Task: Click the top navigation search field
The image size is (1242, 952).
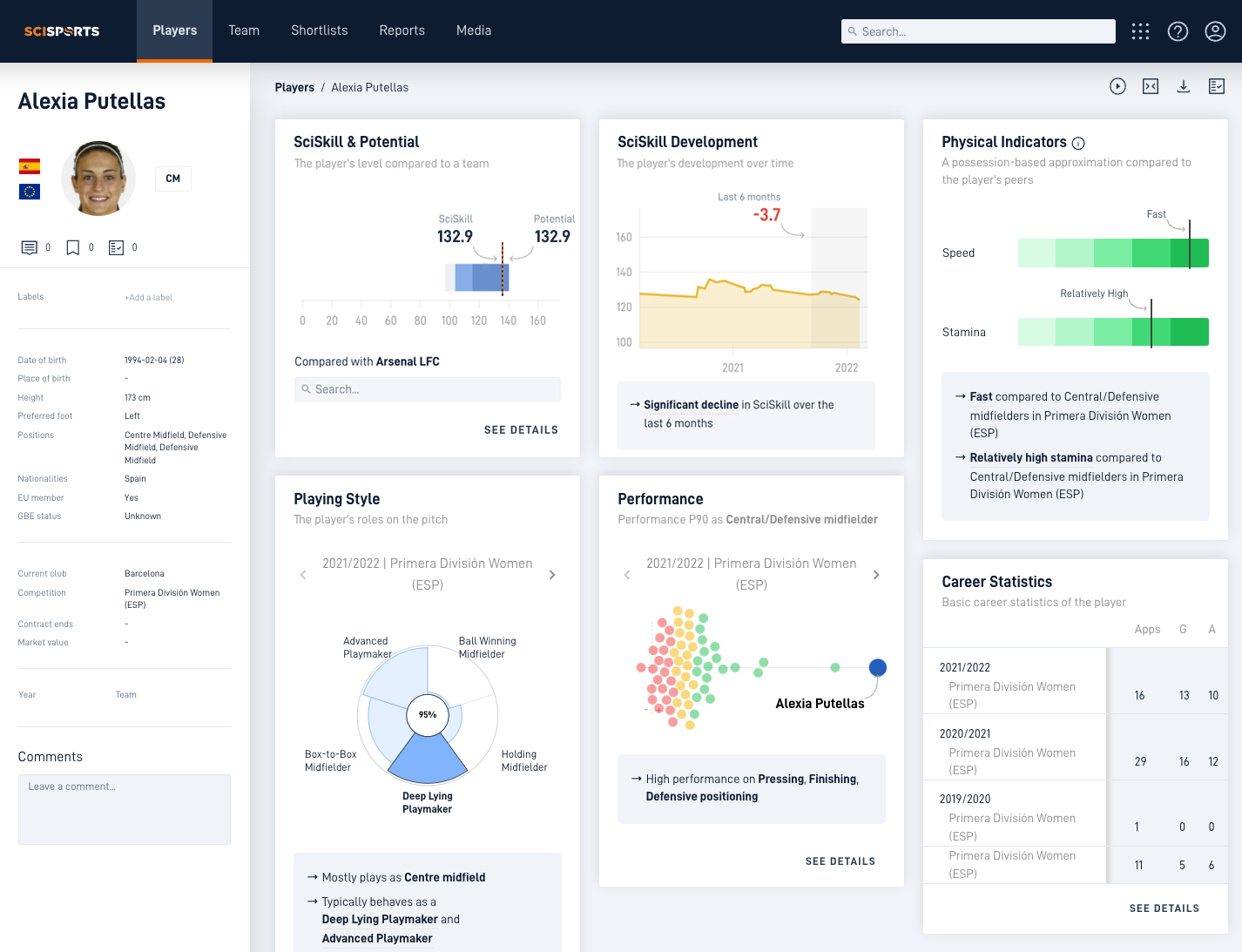Action: tap(978, 31)
